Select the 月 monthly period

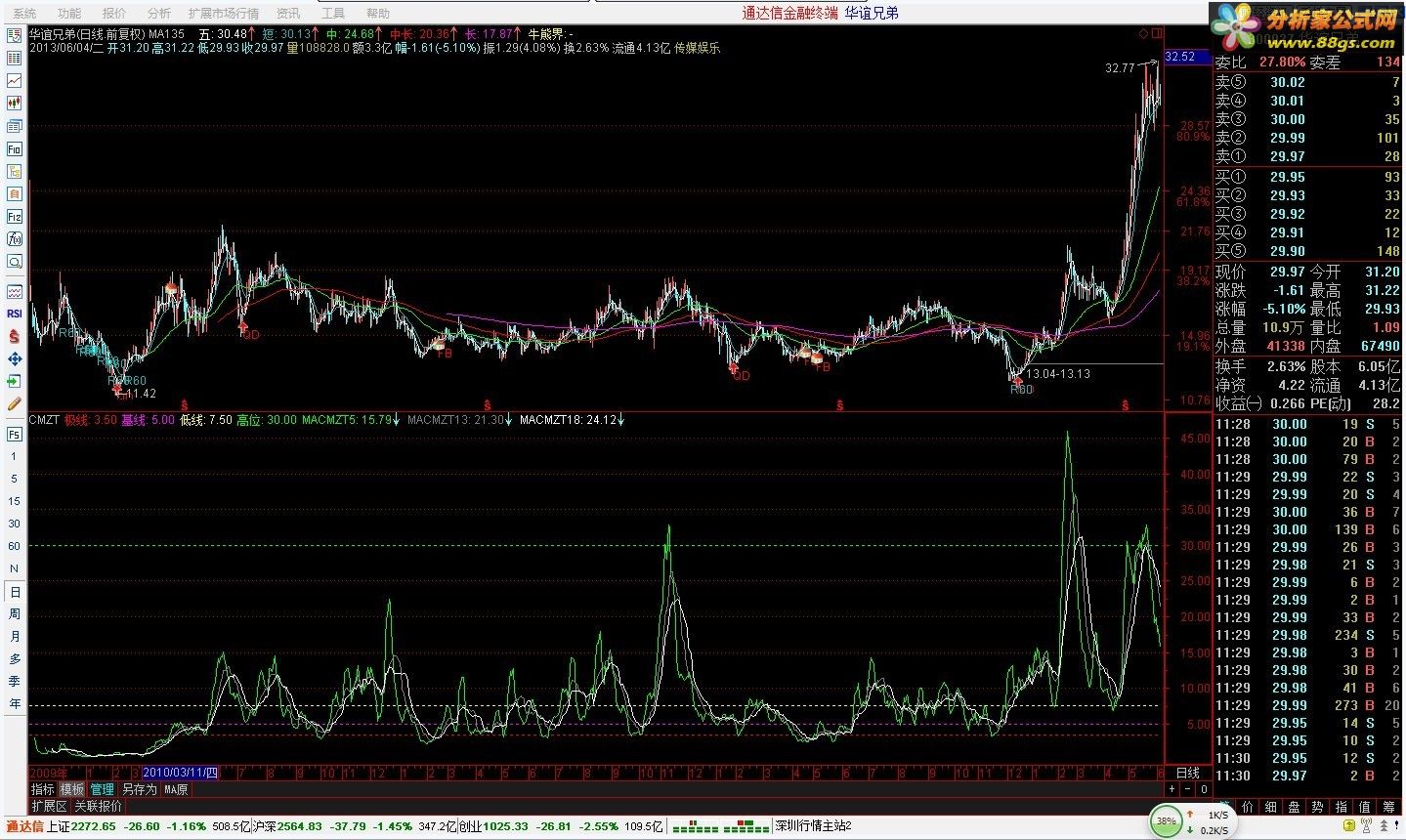15,637
